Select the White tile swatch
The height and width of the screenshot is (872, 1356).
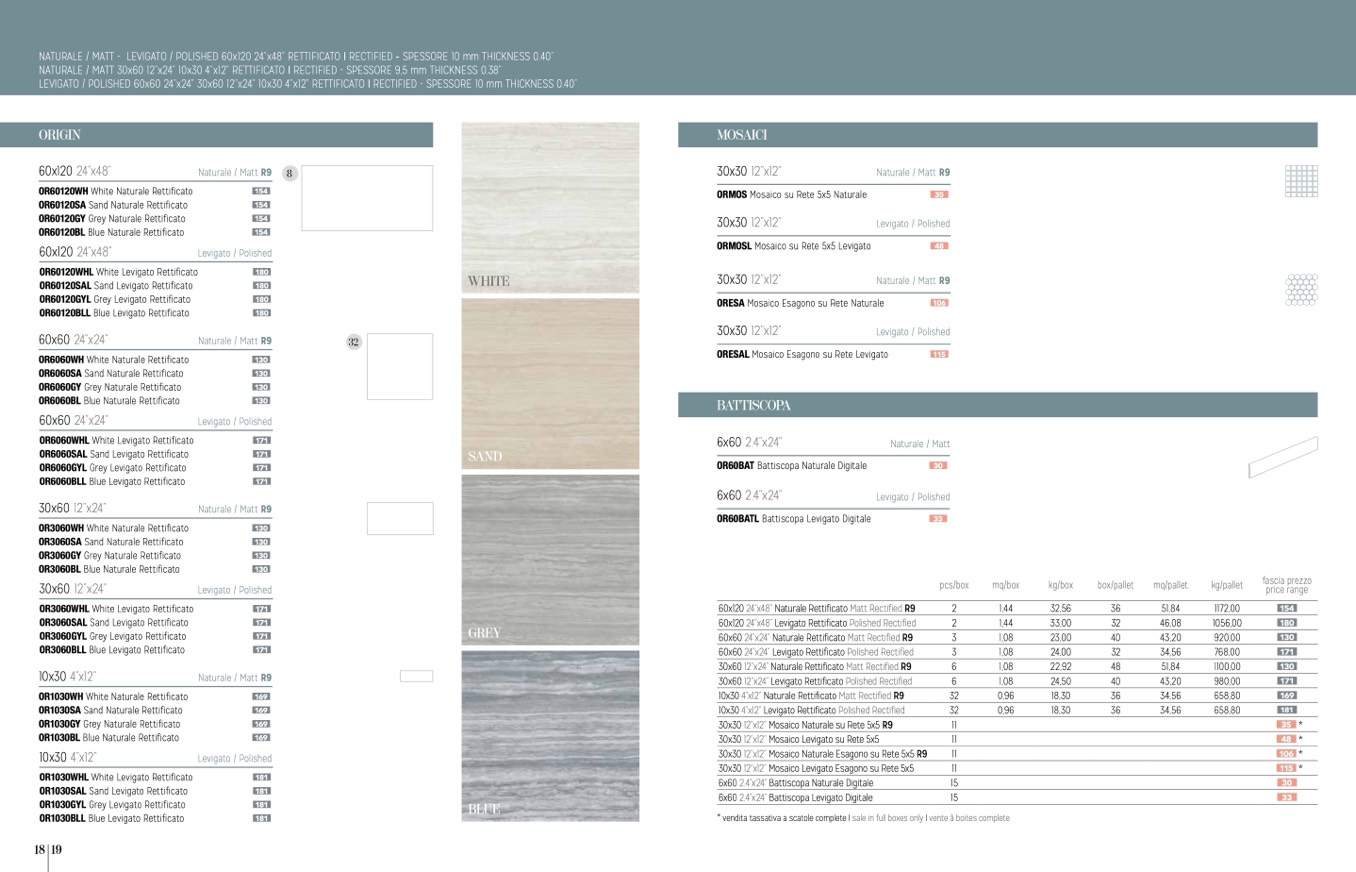[550, 208]
